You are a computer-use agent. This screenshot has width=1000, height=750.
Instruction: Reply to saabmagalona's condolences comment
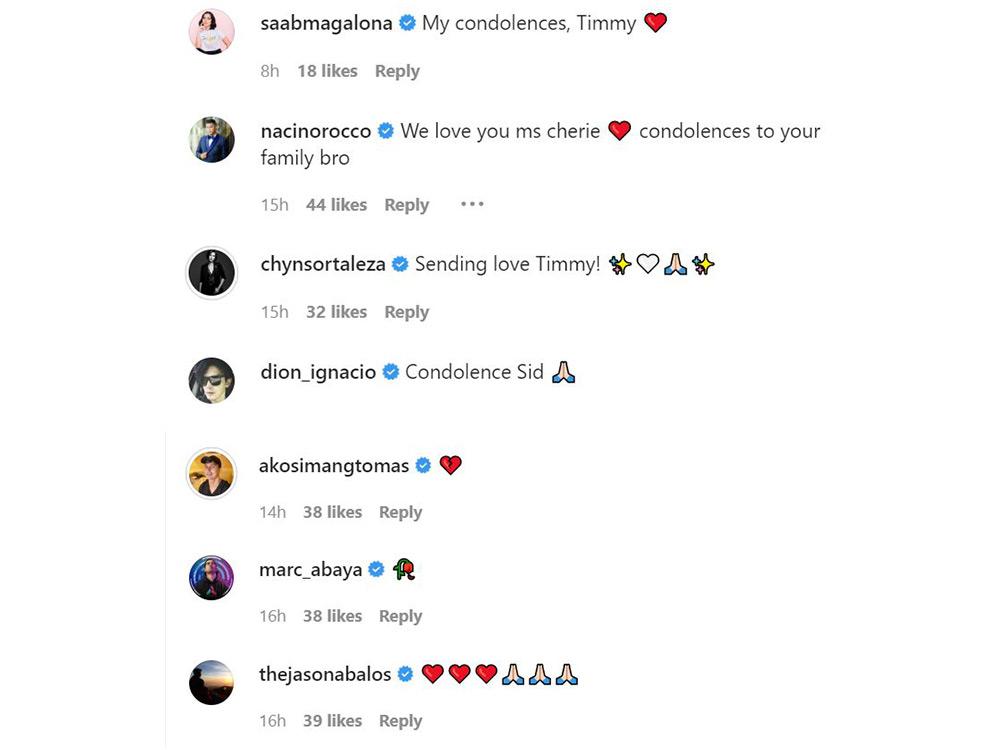397,71
